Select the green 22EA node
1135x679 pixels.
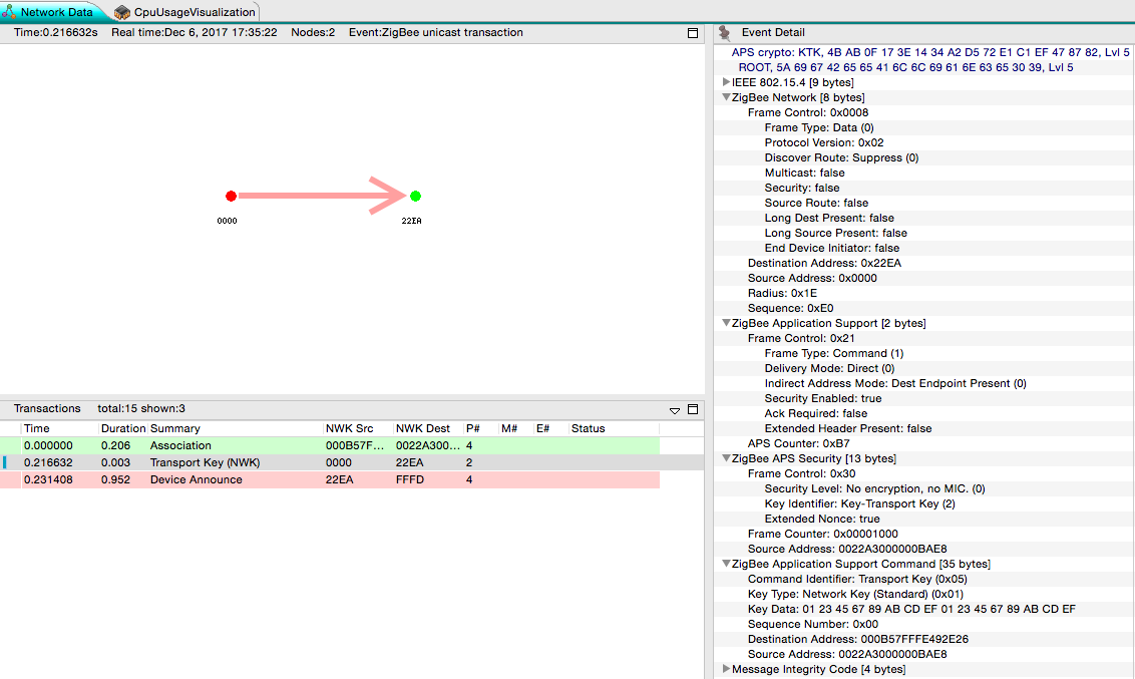(x=415, y=196)
